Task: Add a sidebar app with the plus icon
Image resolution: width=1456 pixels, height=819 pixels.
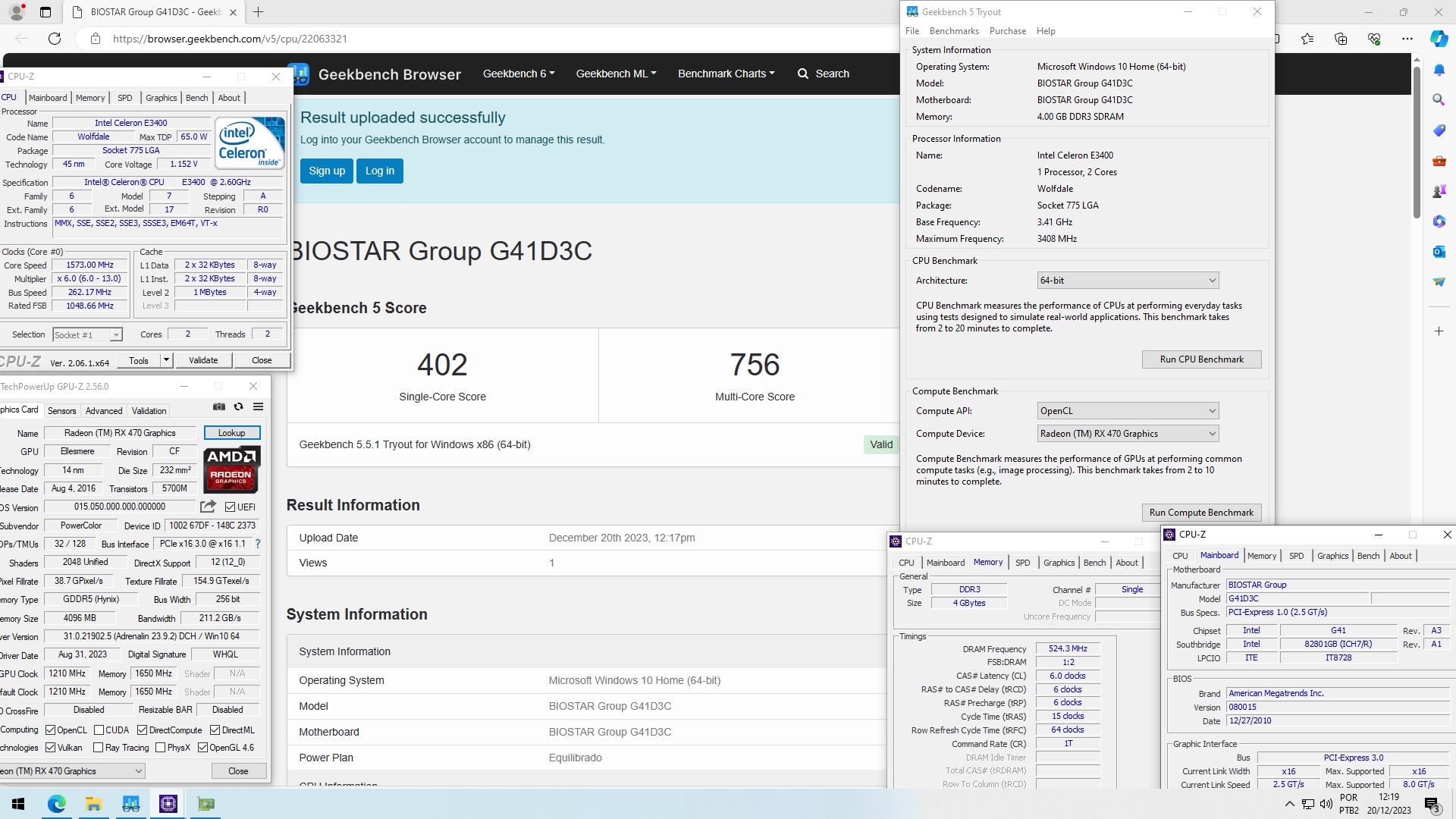Action: (x=1439, y=331)
